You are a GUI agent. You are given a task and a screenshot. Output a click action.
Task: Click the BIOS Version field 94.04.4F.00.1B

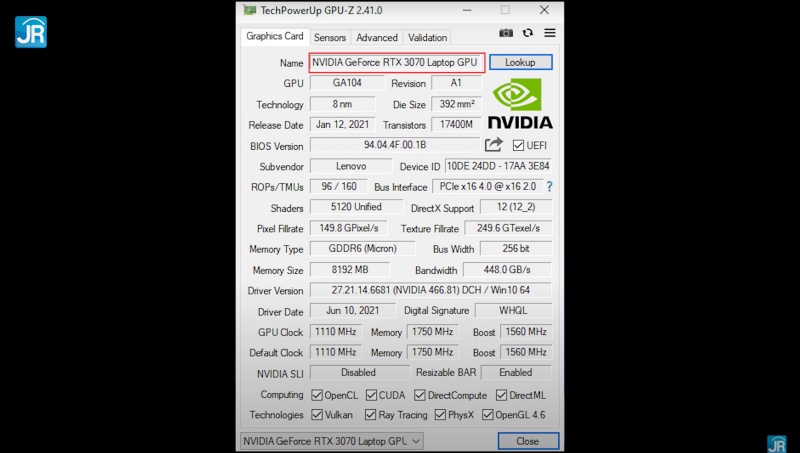click(395, 145)
